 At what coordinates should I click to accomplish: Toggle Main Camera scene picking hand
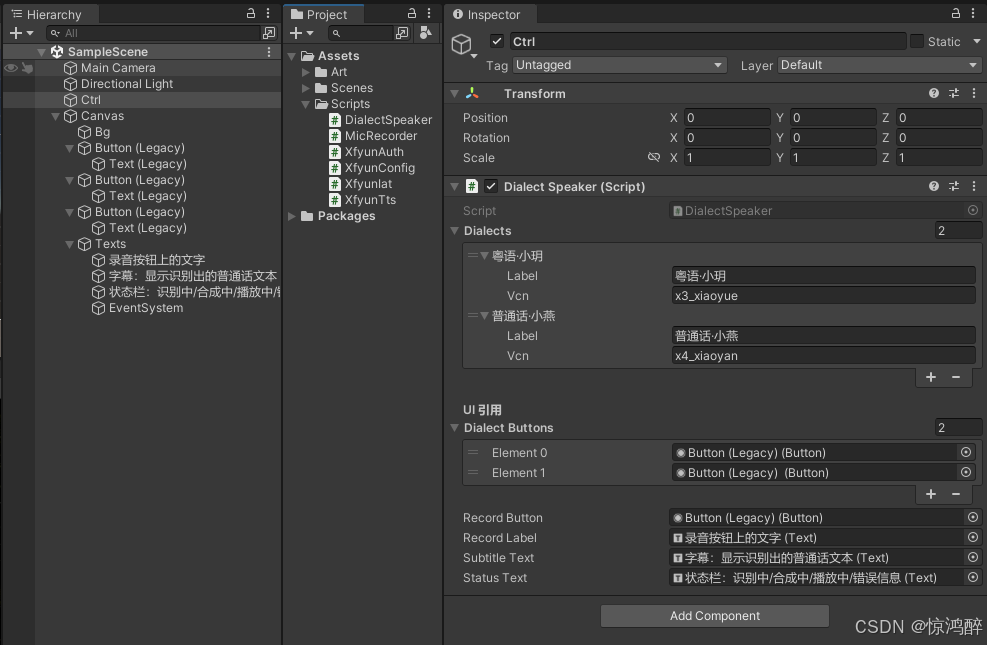pyautogui.click(x=27, y=68)
